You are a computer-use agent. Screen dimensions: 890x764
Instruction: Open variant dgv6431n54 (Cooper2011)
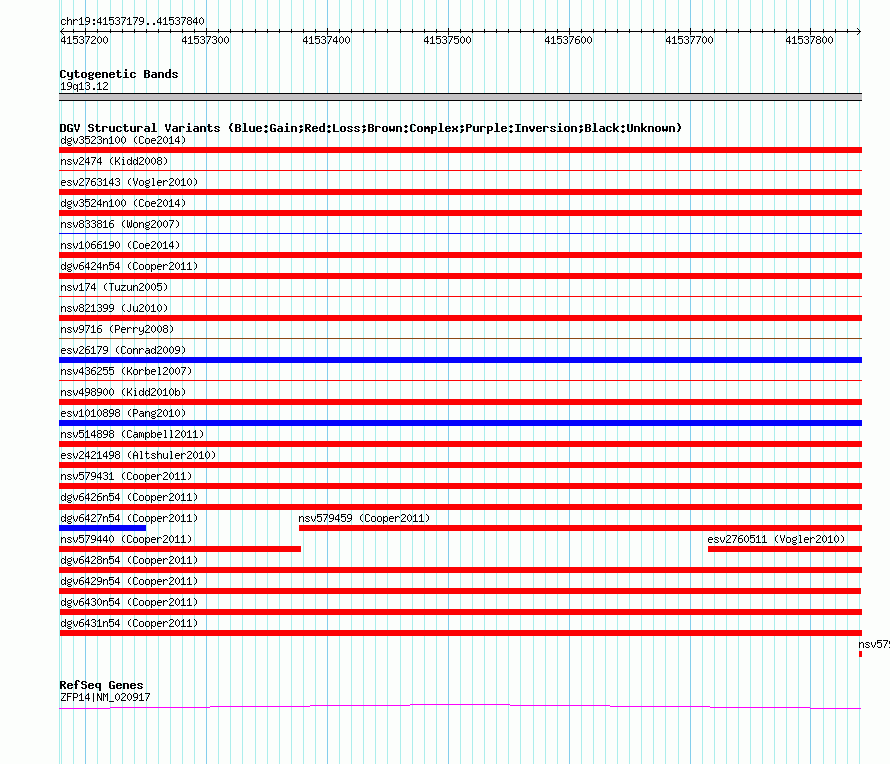click(x=129, y=623)
